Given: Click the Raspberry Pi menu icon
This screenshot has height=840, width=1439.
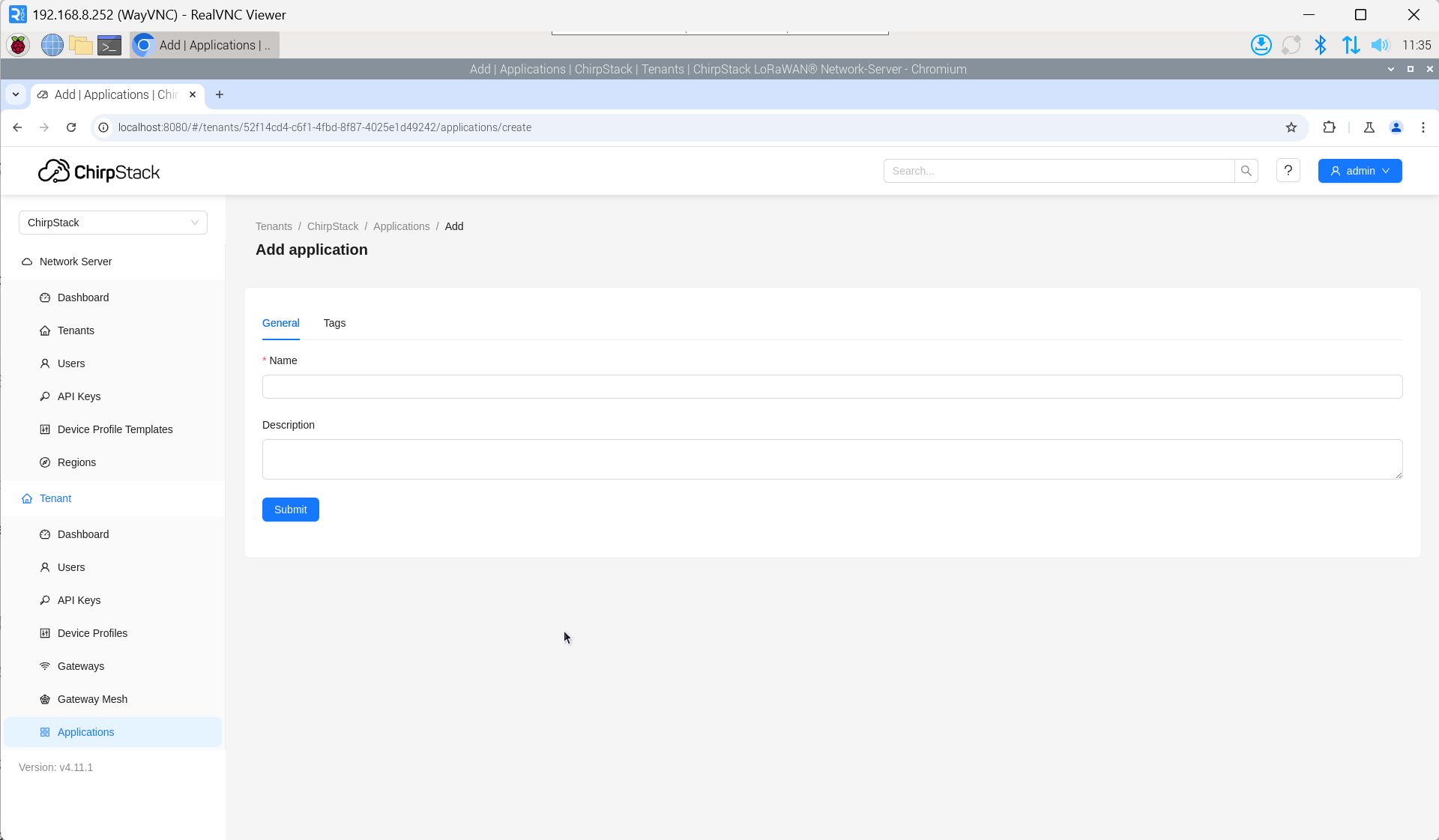Looking at the screenshot, I should coord(18,46).
